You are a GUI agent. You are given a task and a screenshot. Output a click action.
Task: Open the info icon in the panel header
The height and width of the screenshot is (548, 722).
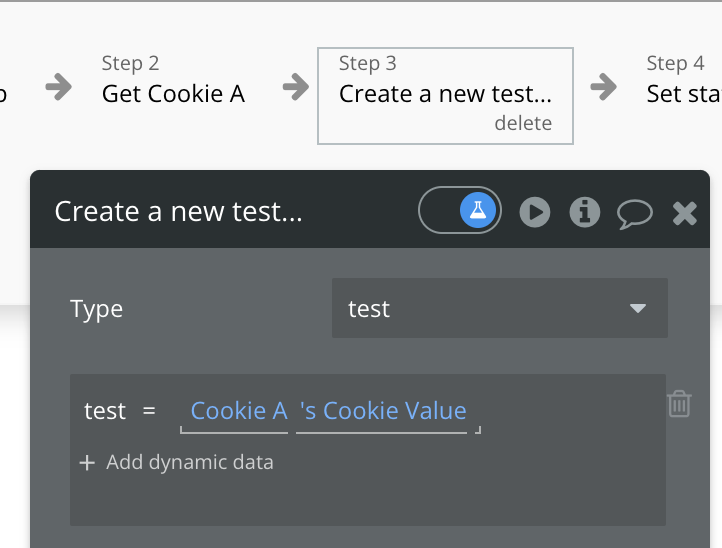click(x=584, y=212)
